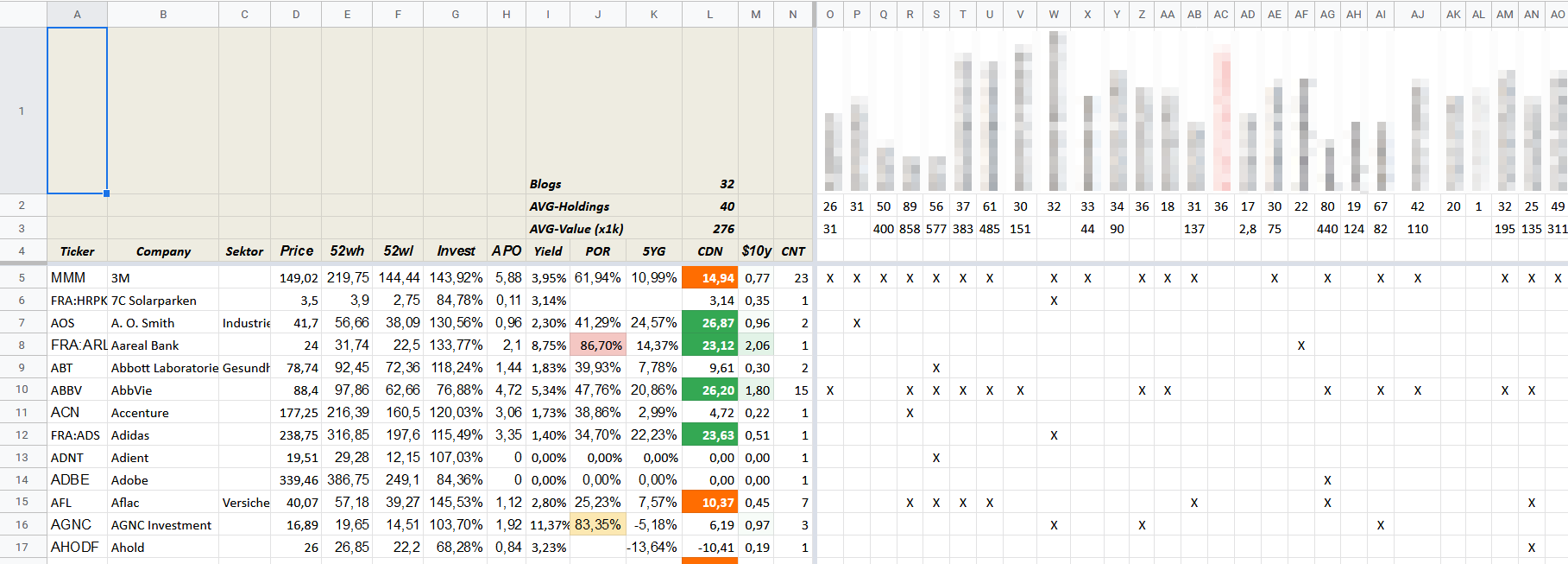Image resolution: width=1568 pixels, height=564 pixels.
Task: Click the orange 10,37 CDN cell
Action: point(710,503)
